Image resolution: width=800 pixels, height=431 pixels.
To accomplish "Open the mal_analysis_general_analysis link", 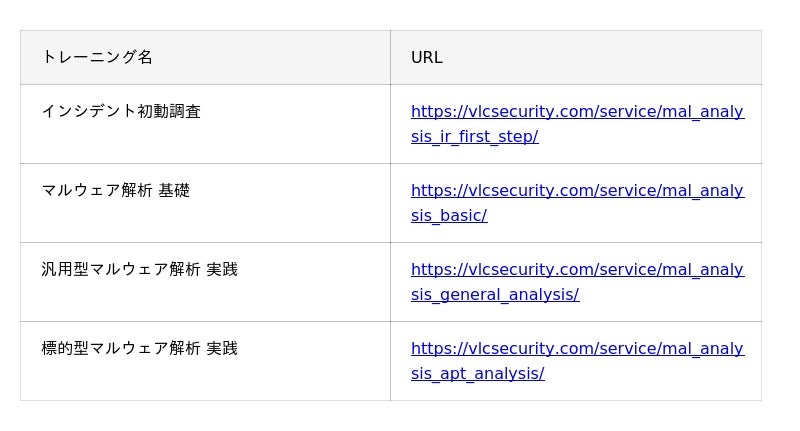I will click(577, 282).
